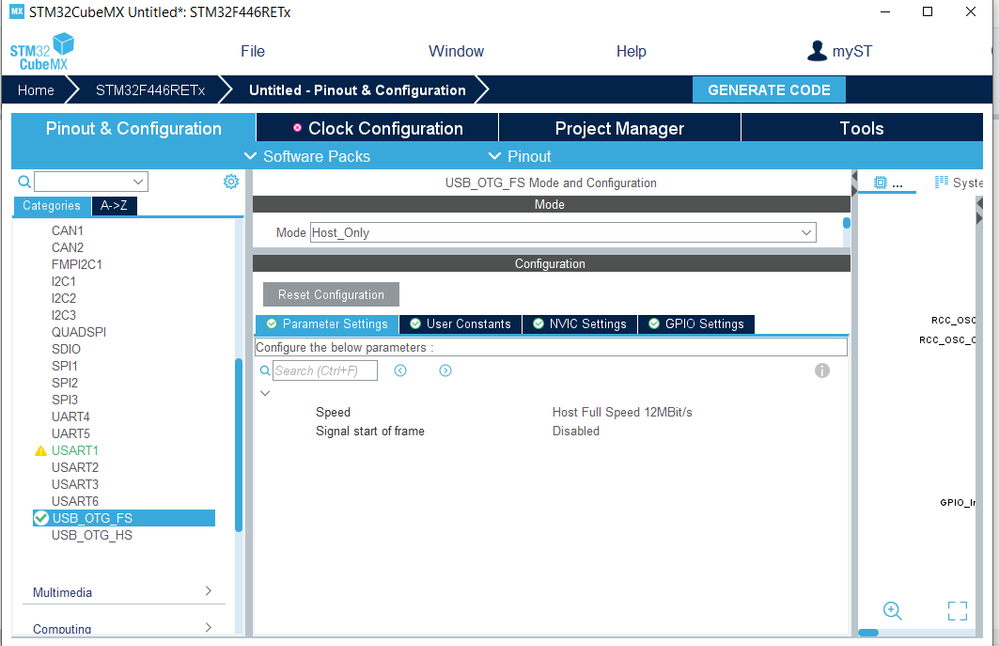Select USART1 in the peripheral list
This screenshot has width=999, height=646.
pyautogui.click(x=75, y=450)
